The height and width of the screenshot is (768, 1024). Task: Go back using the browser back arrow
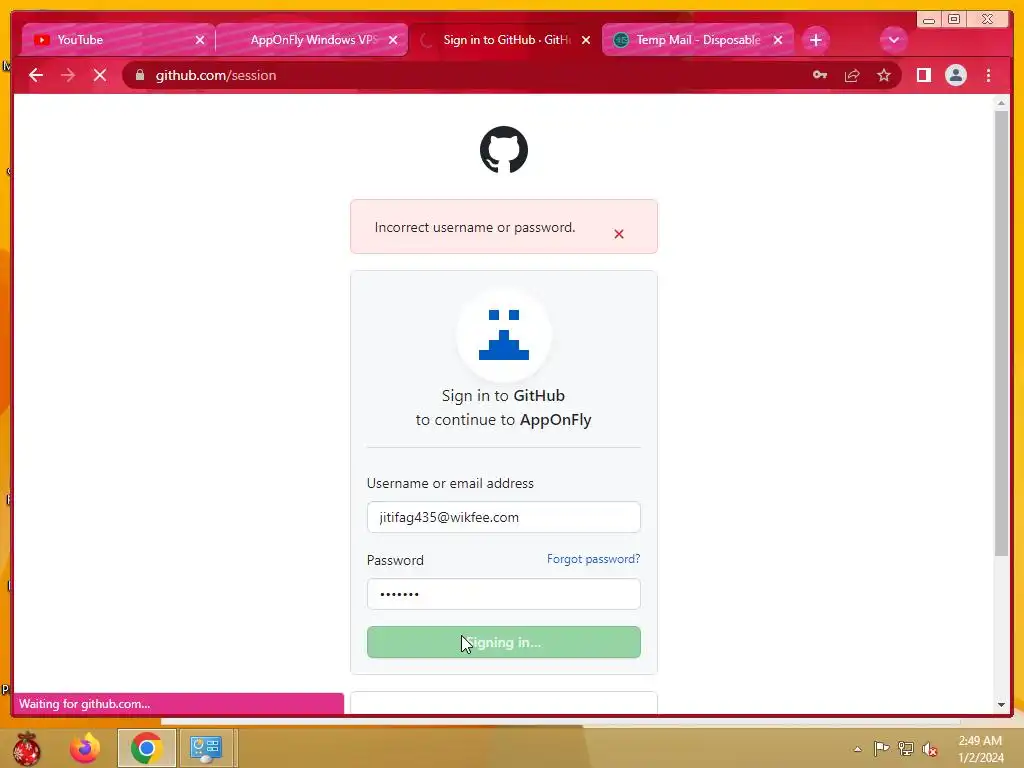click(36, 75)
